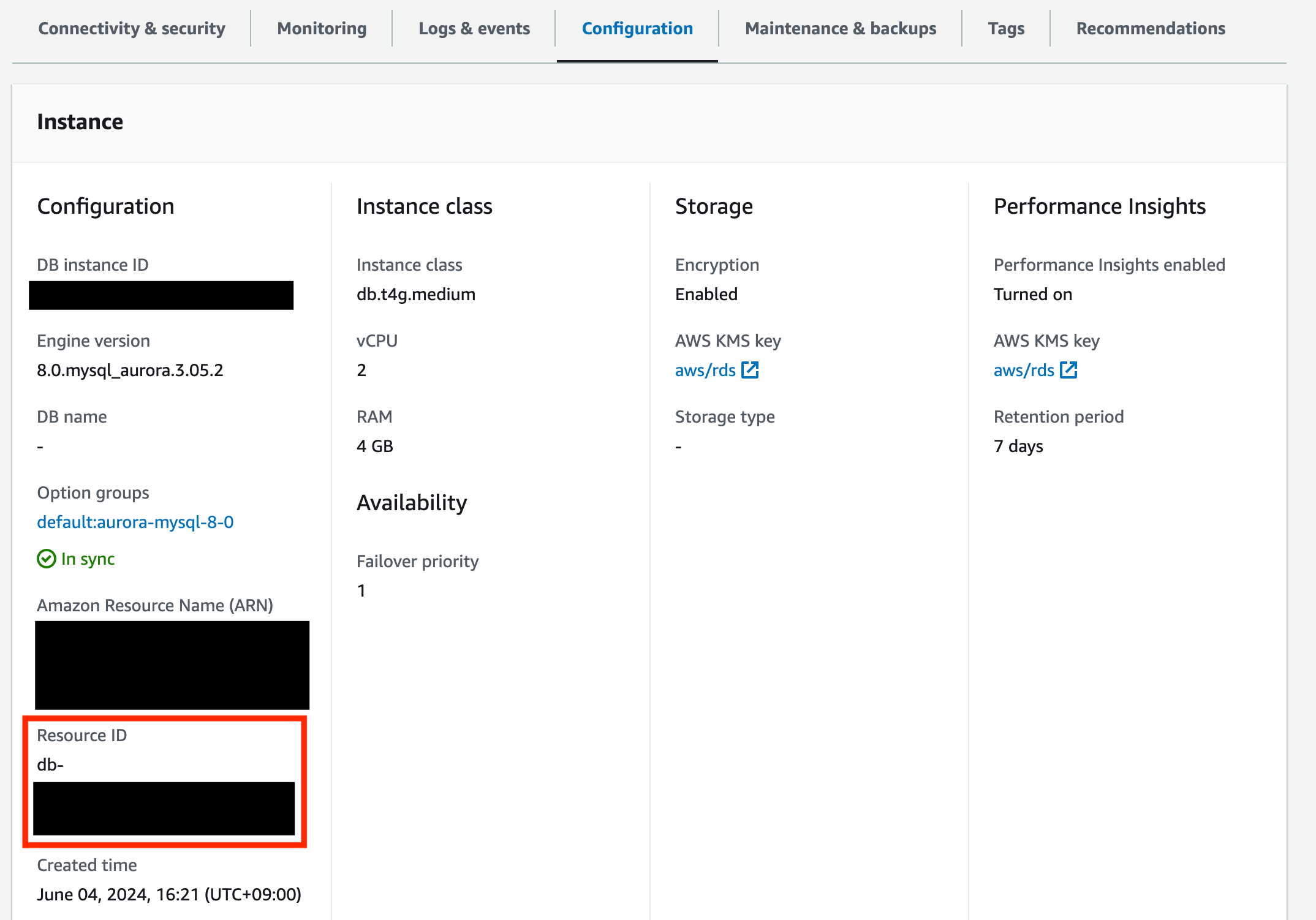Click the In sync status text
This screenshot has width=1316, height=920.
click(x=88, y=559)
